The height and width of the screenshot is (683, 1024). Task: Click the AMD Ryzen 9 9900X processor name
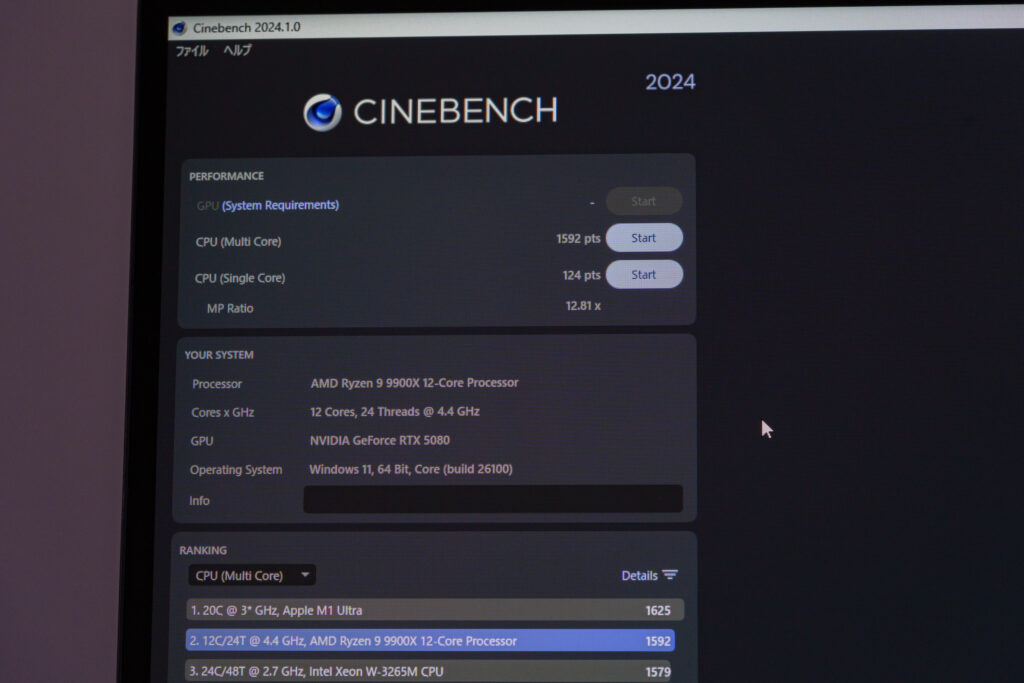[x=415, y=383]
